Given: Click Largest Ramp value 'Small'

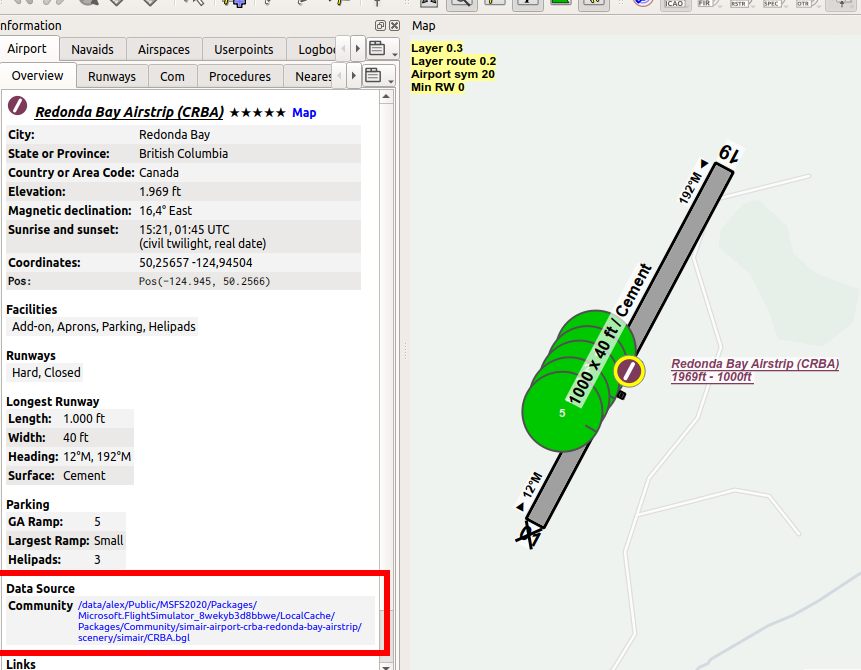Looking at the screenshot, I should click(x=109, y=541).
